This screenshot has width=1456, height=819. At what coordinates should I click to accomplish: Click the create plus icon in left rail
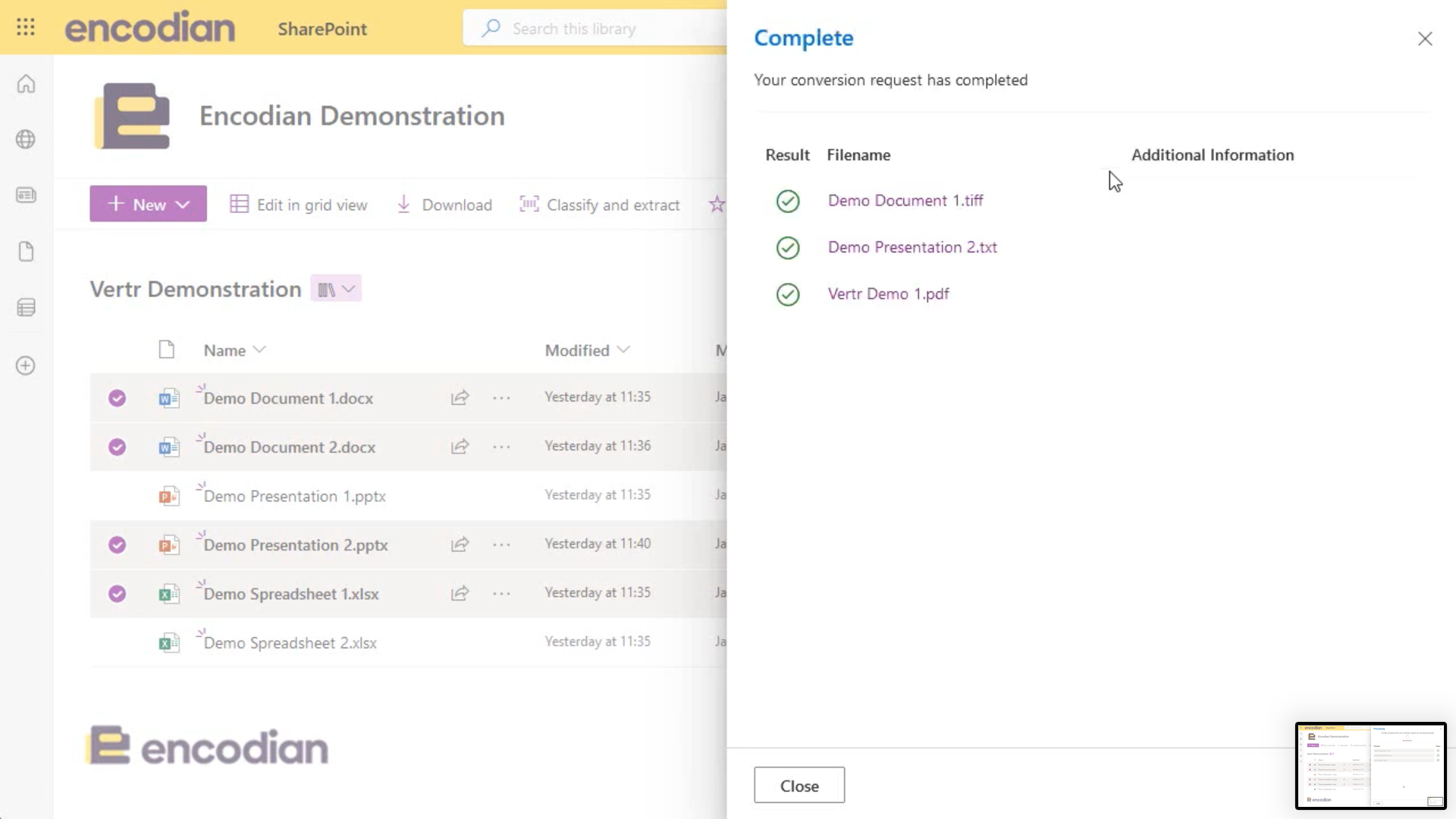26,366
